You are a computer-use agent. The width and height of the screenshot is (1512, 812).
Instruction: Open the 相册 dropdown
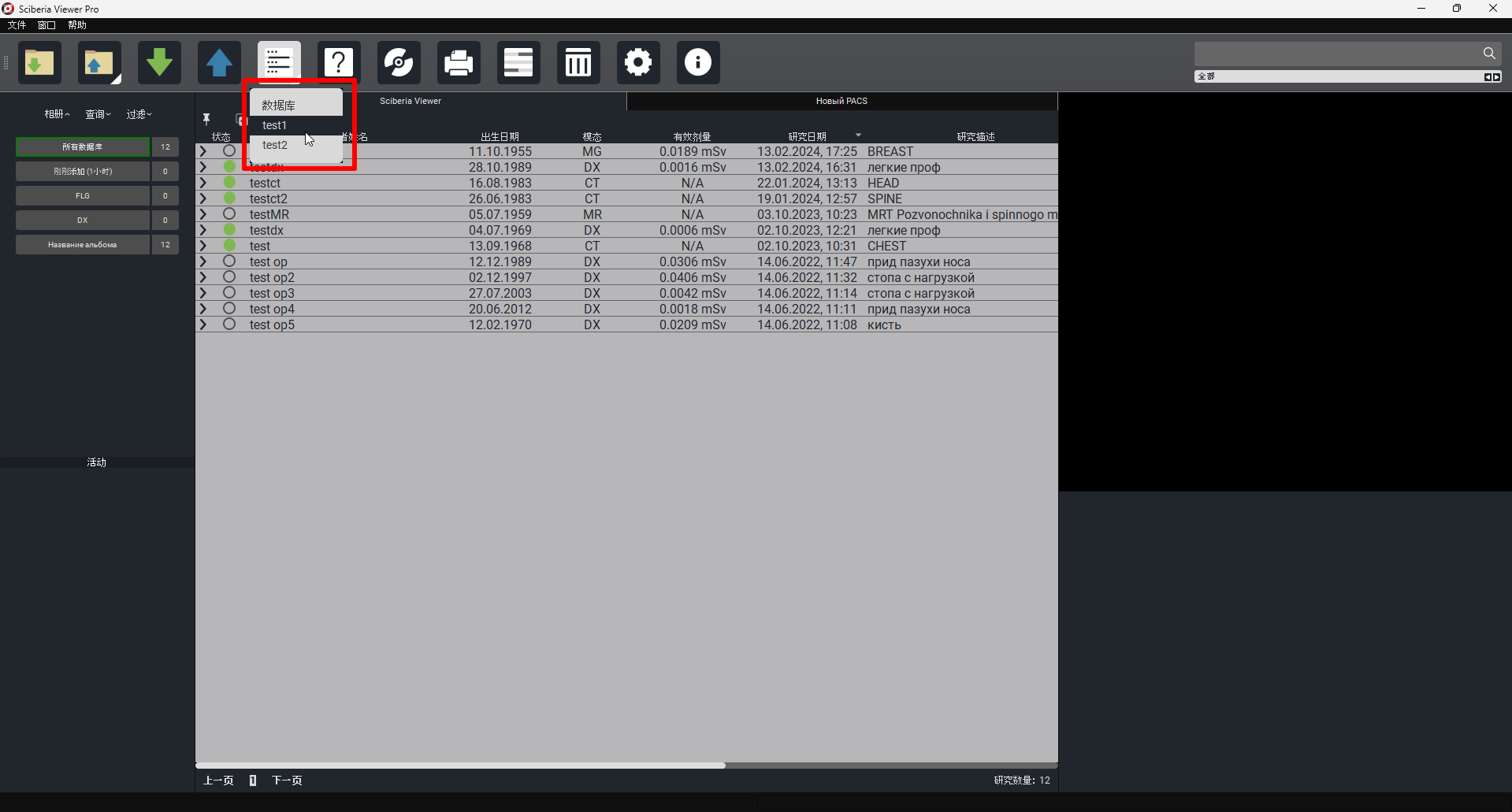click(x=57, y=114)
